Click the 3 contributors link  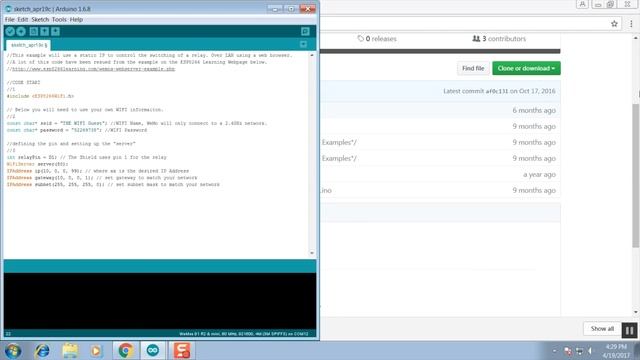coord(499,39)
